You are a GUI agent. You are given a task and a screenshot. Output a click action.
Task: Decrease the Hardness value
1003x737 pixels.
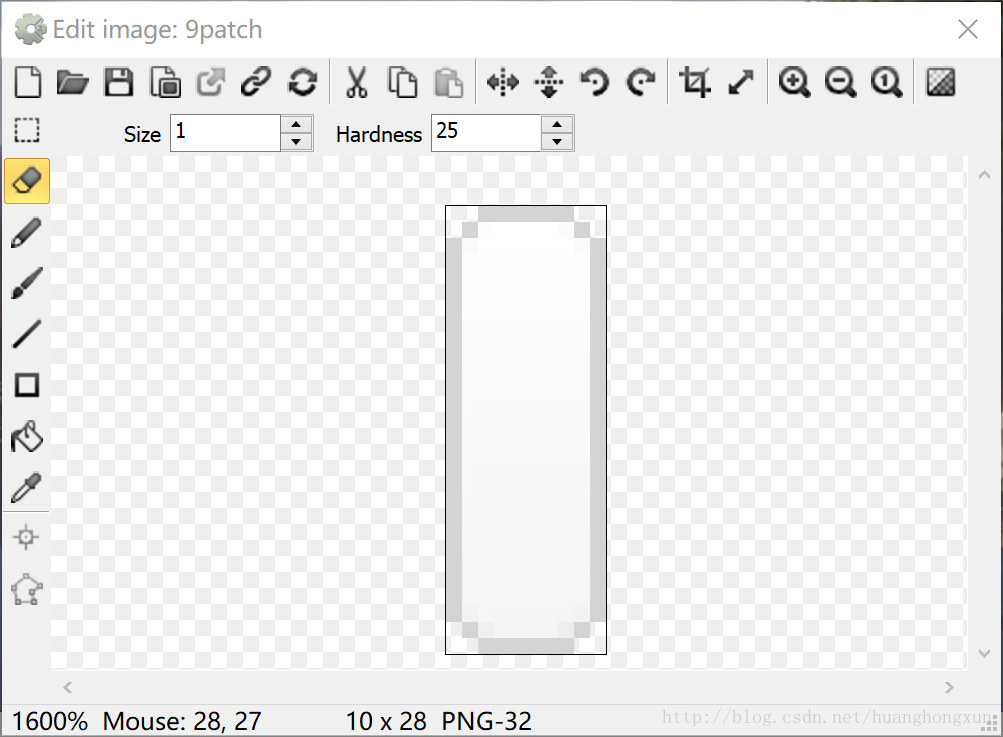pos(557,142)
